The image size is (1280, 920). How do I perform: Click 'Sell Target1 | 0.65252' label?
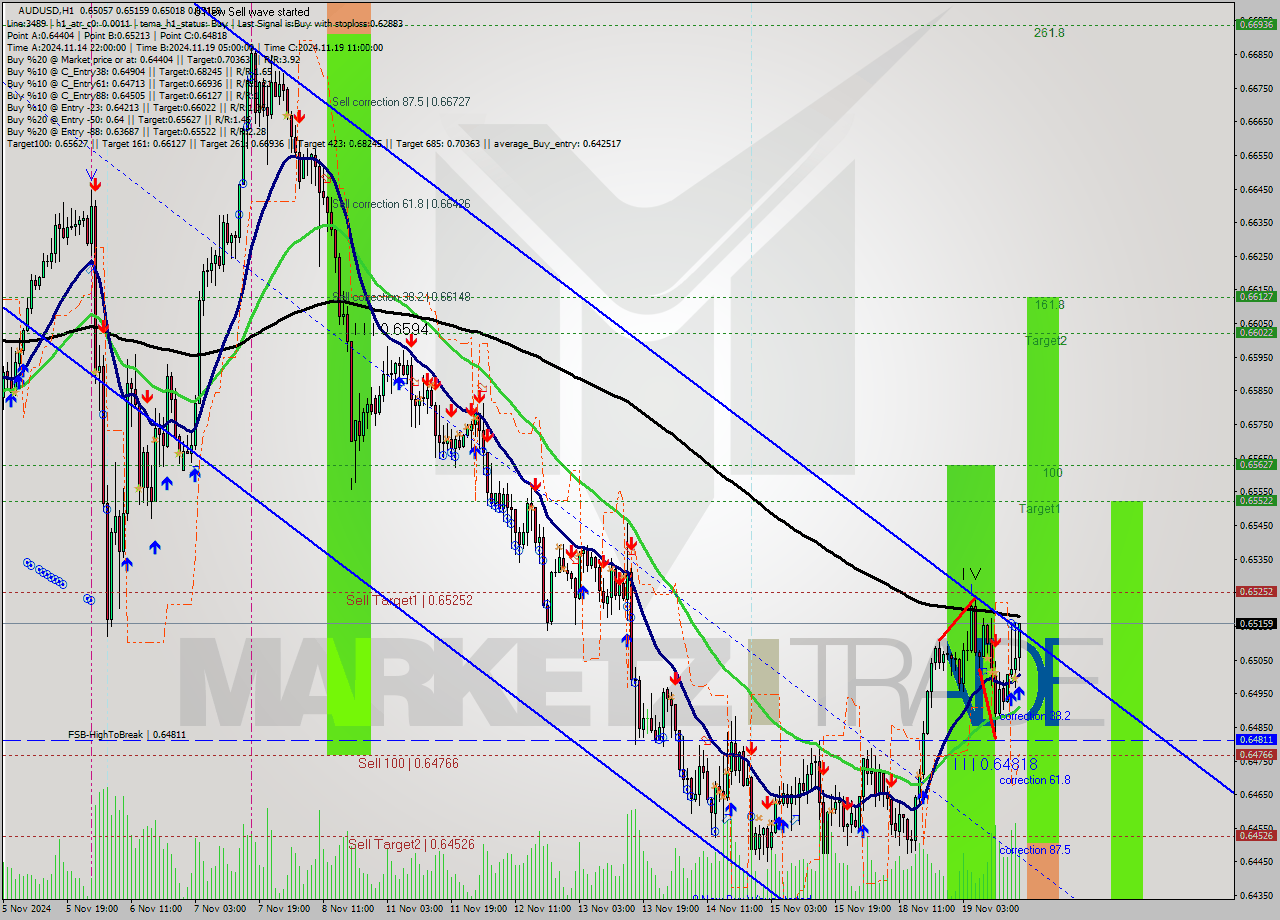[409, 600]
